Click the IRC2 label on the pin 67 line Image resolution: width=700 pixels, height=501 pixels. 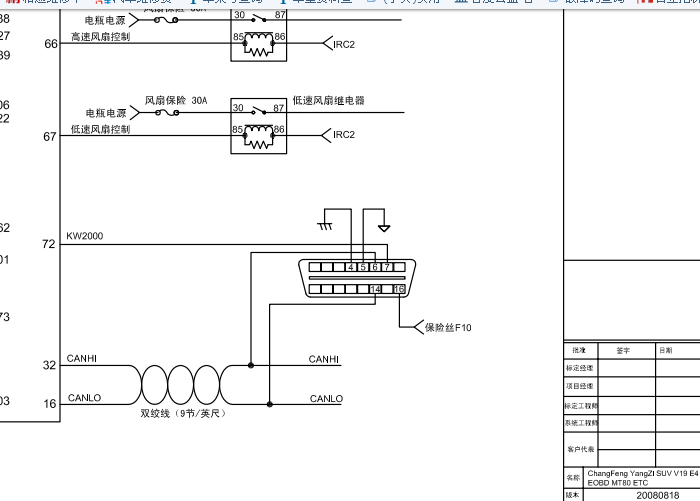click(344, 135)
